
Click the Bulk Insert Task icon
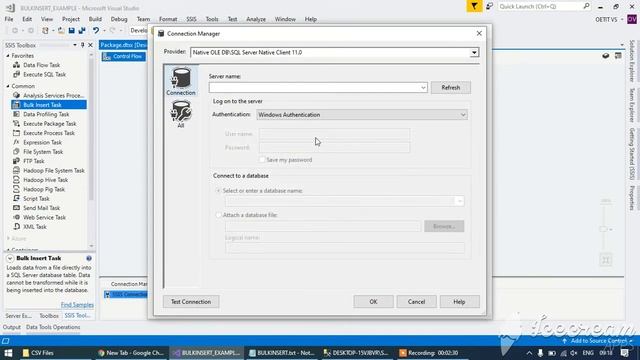(x=16, y=105)
